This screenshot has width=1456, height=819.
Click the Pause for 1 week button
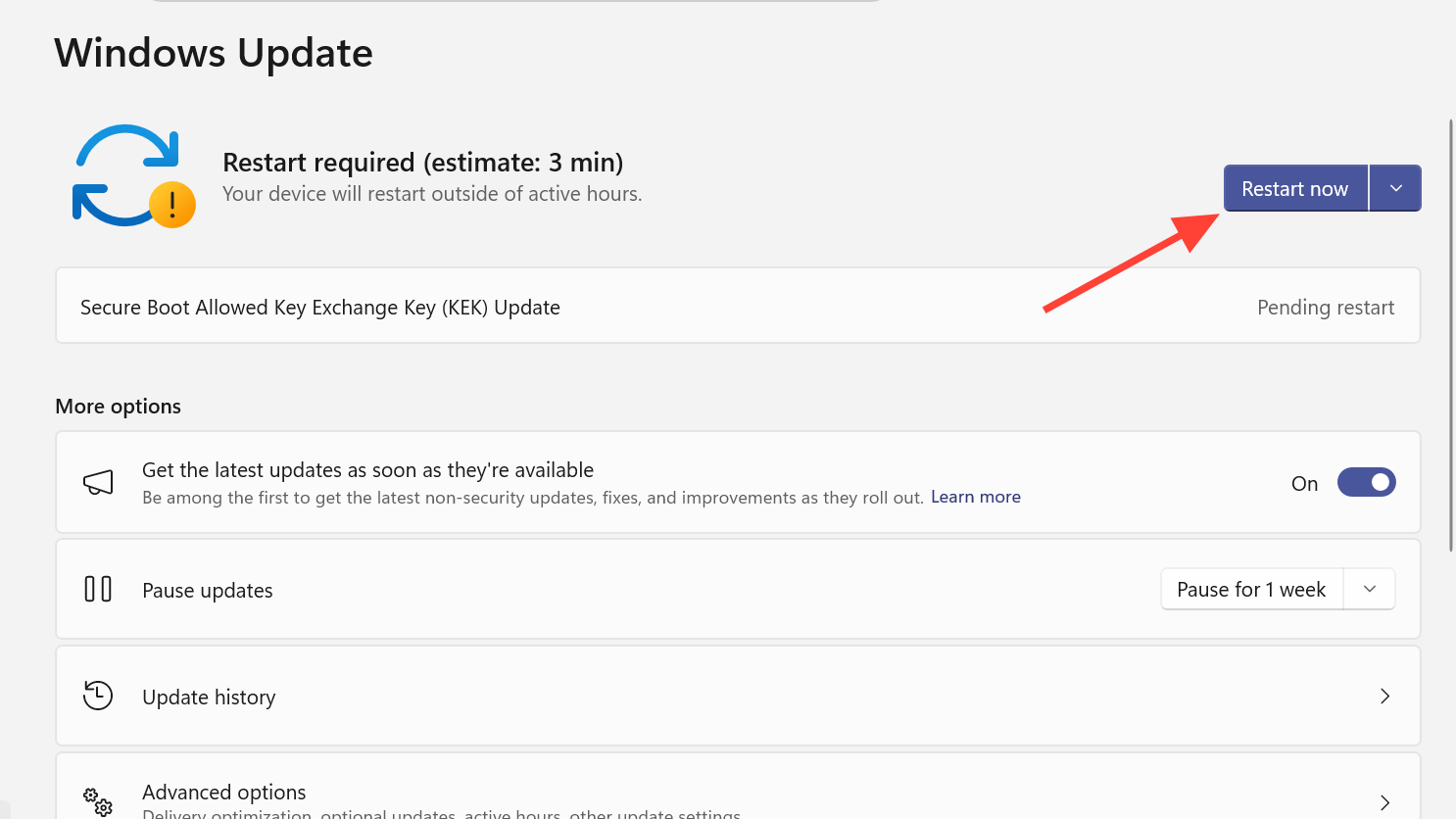(x=1251, y=589)
